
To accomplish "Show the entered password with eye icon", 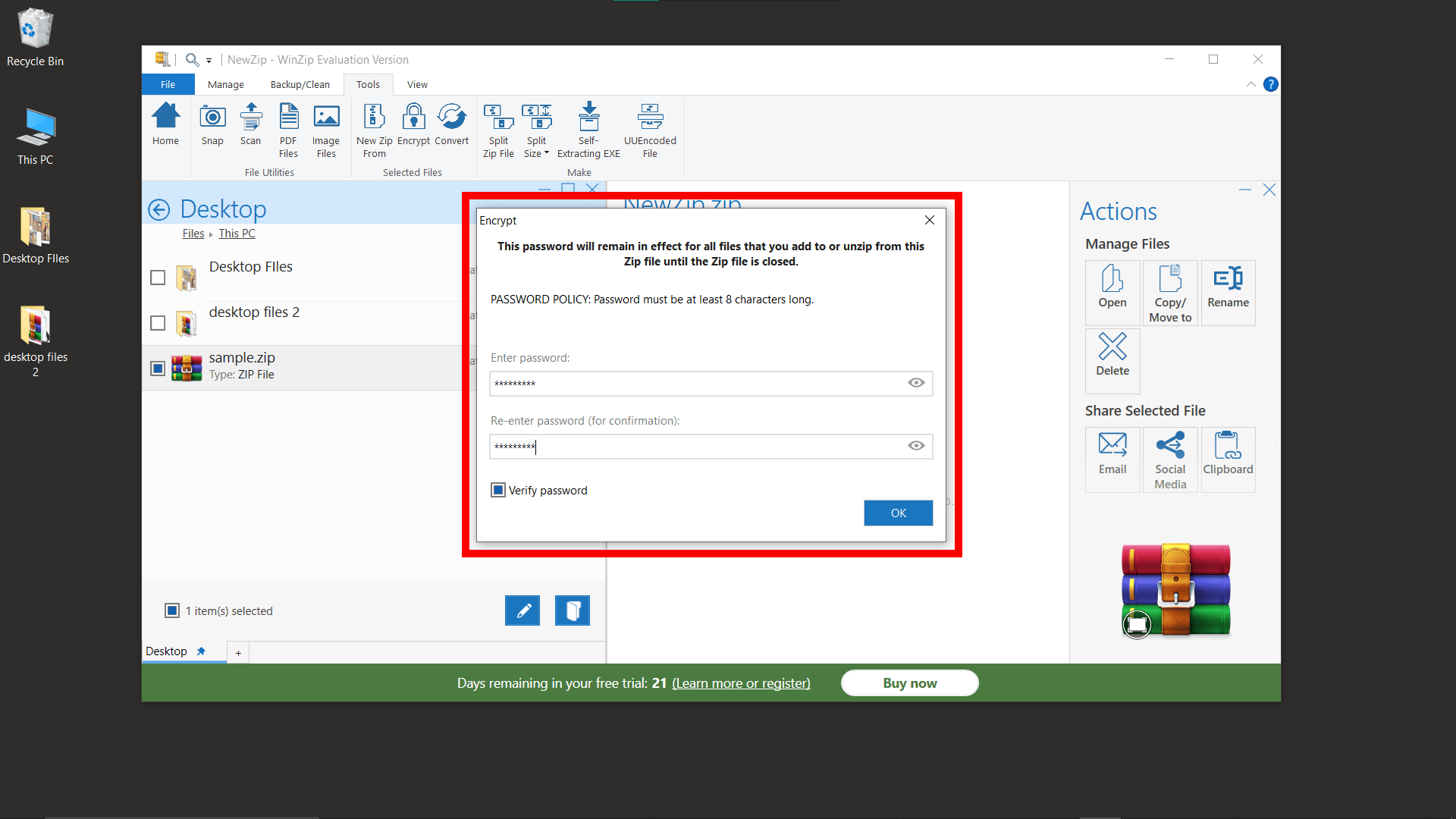I will point(915,383).
